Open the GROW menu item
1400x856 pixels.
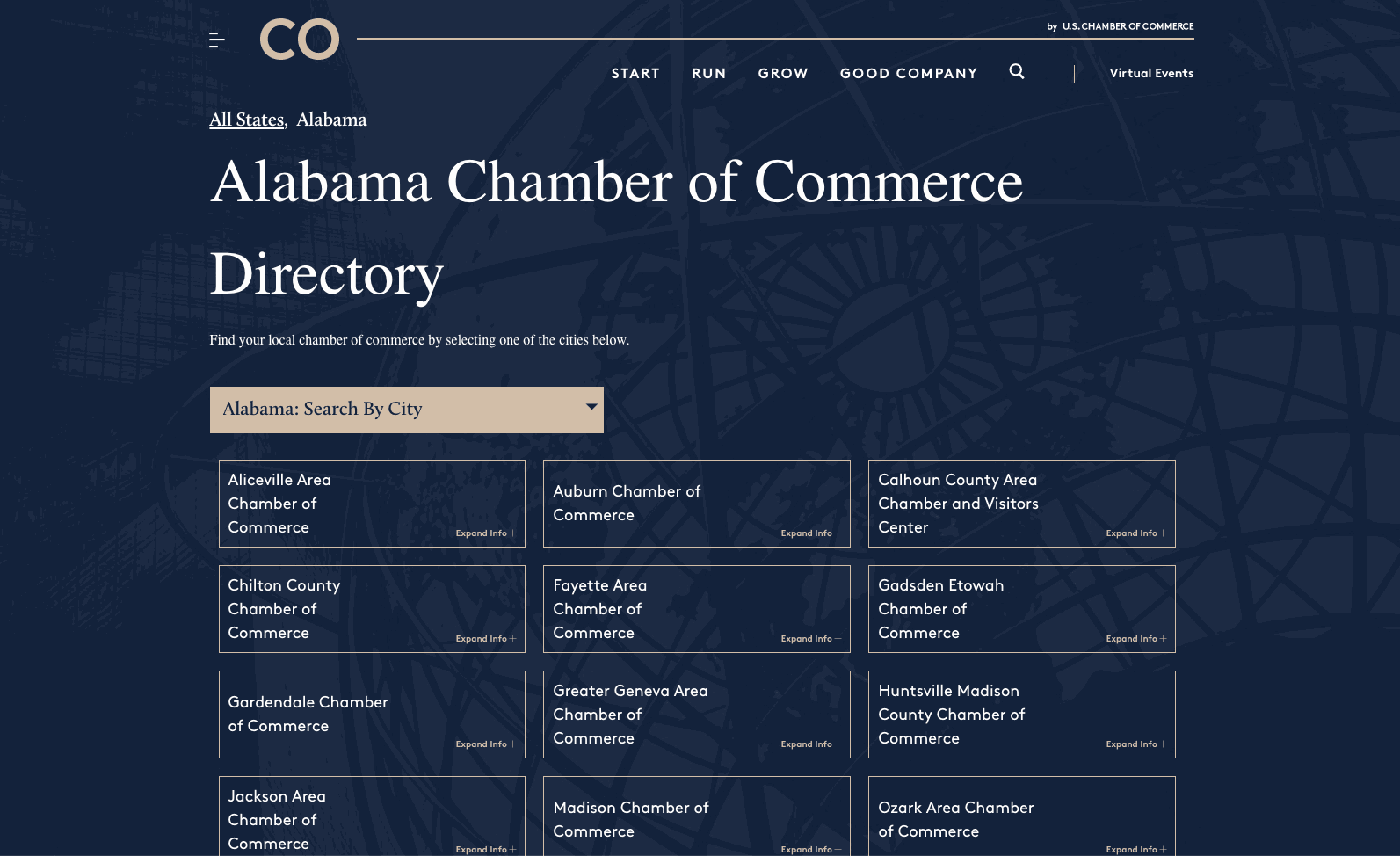tap(783, 74)
